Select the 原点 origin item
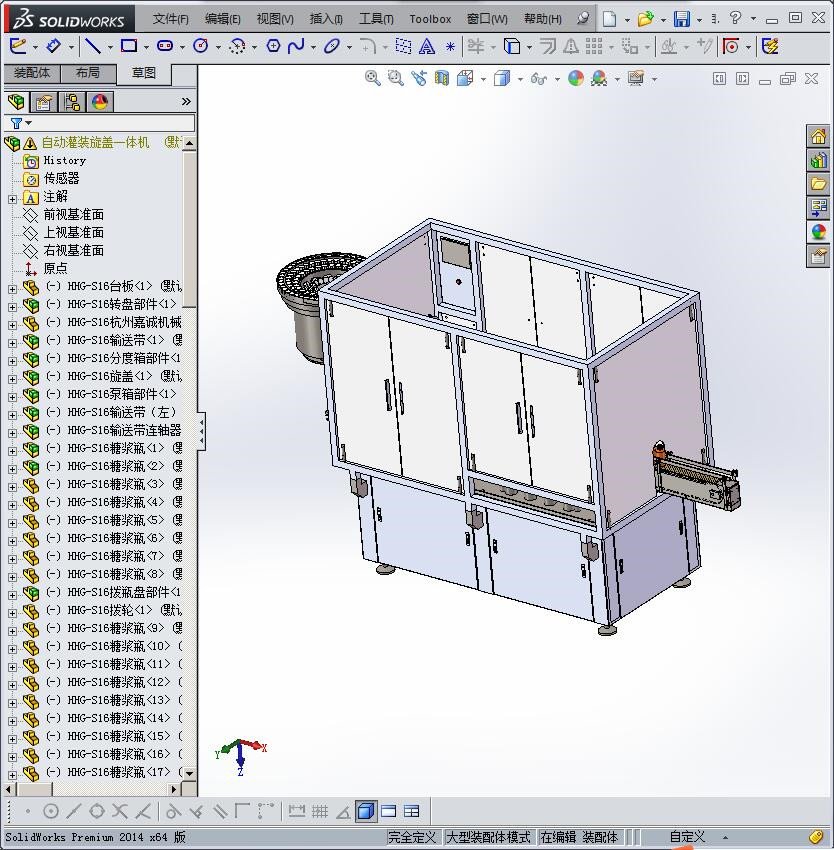 pos(55,268)
